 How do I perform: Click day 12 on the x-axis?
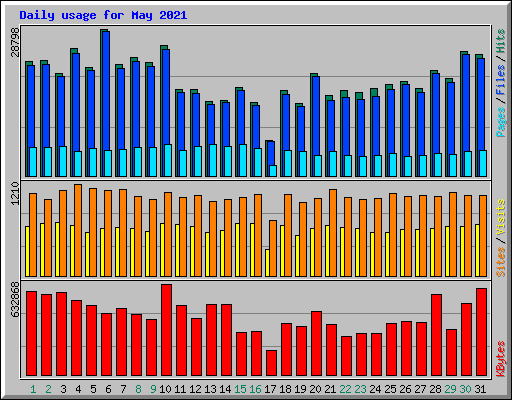click(195, 389)
